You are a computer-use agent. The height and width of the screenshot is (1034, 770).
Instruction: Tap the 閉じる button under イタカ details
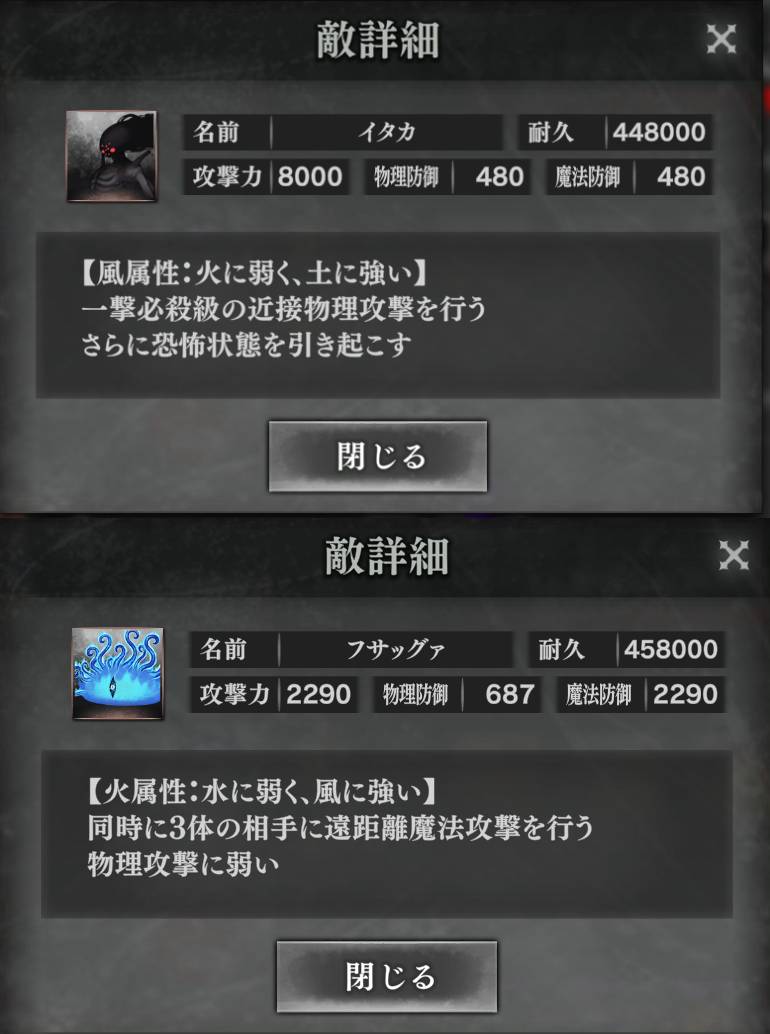click(378, 456)
